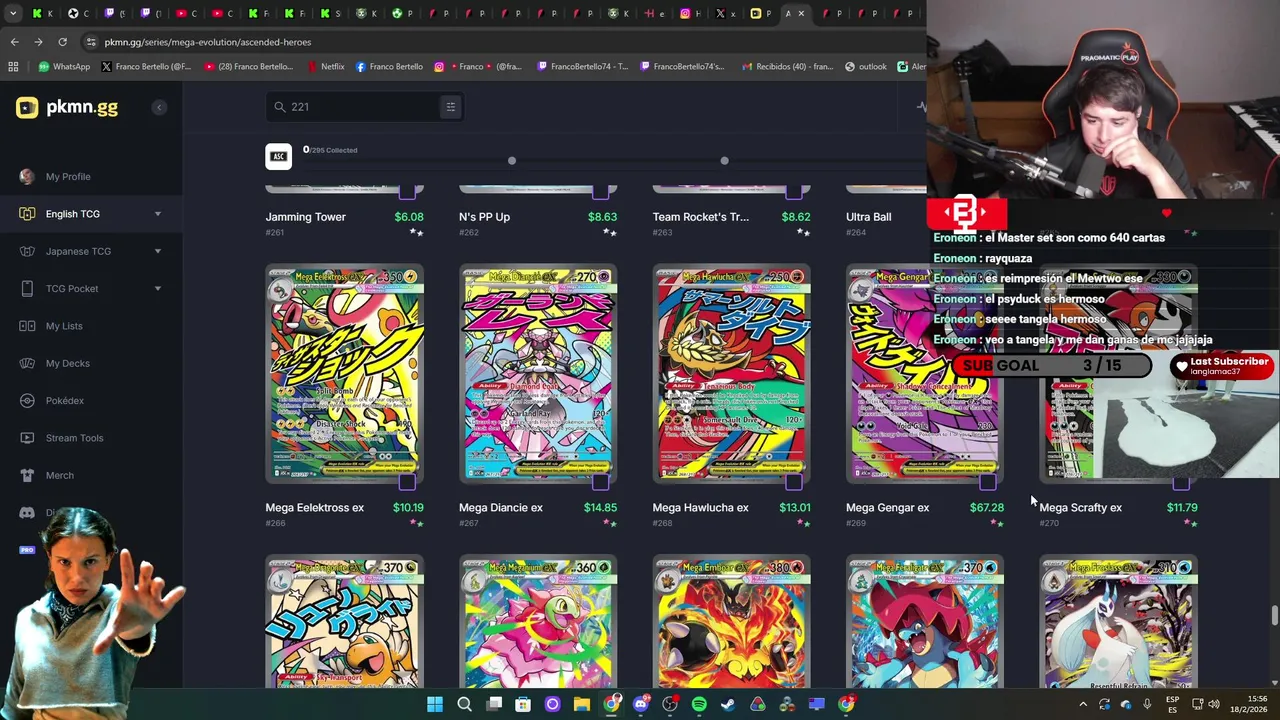This screenshot has width=1280, height=720.
Task: Tick the N's PP Up collected checkbox
Action: click(x=600, y=191)
